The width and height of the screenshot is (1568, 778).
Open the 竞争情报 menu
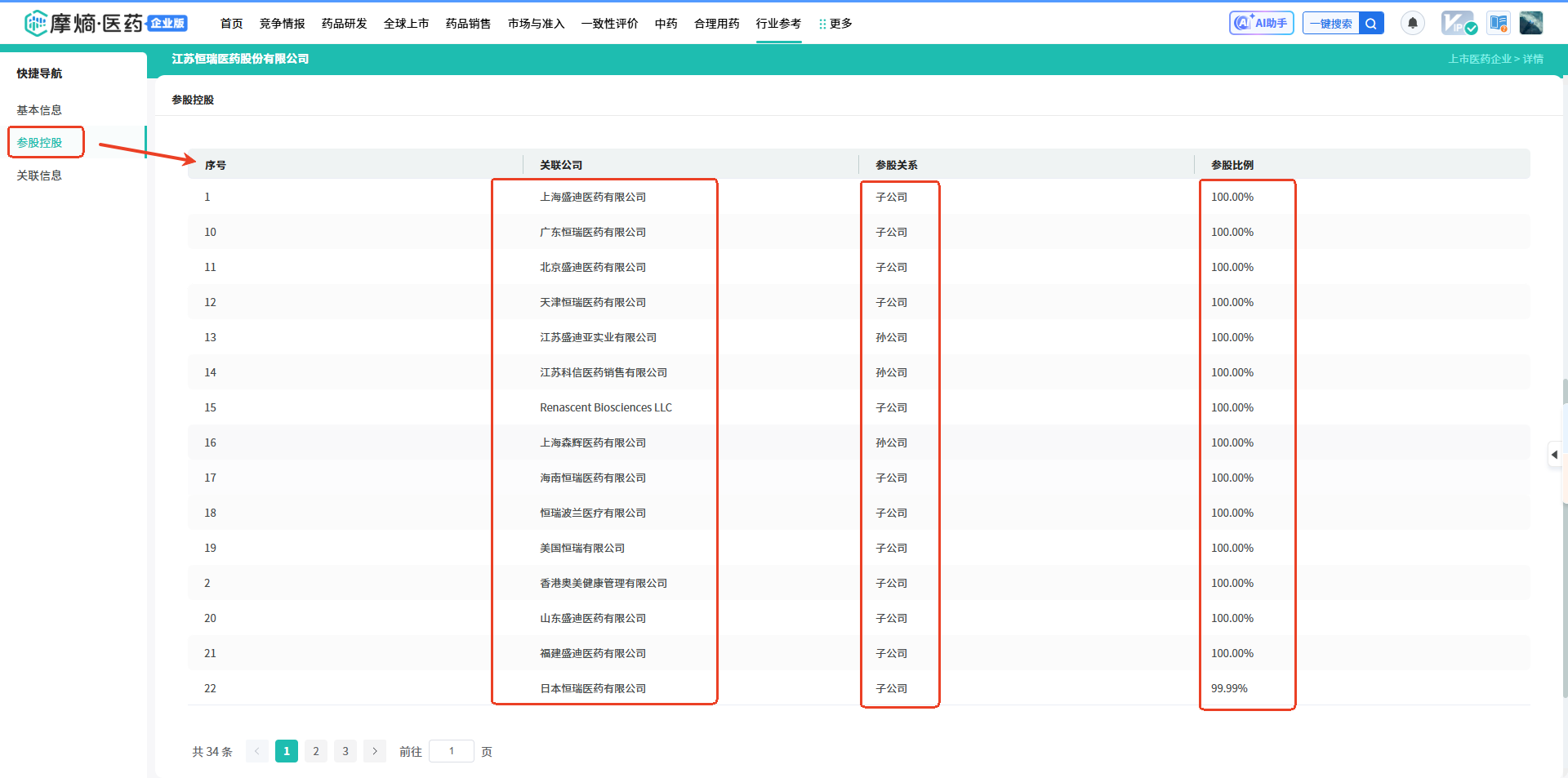(283, 24)
